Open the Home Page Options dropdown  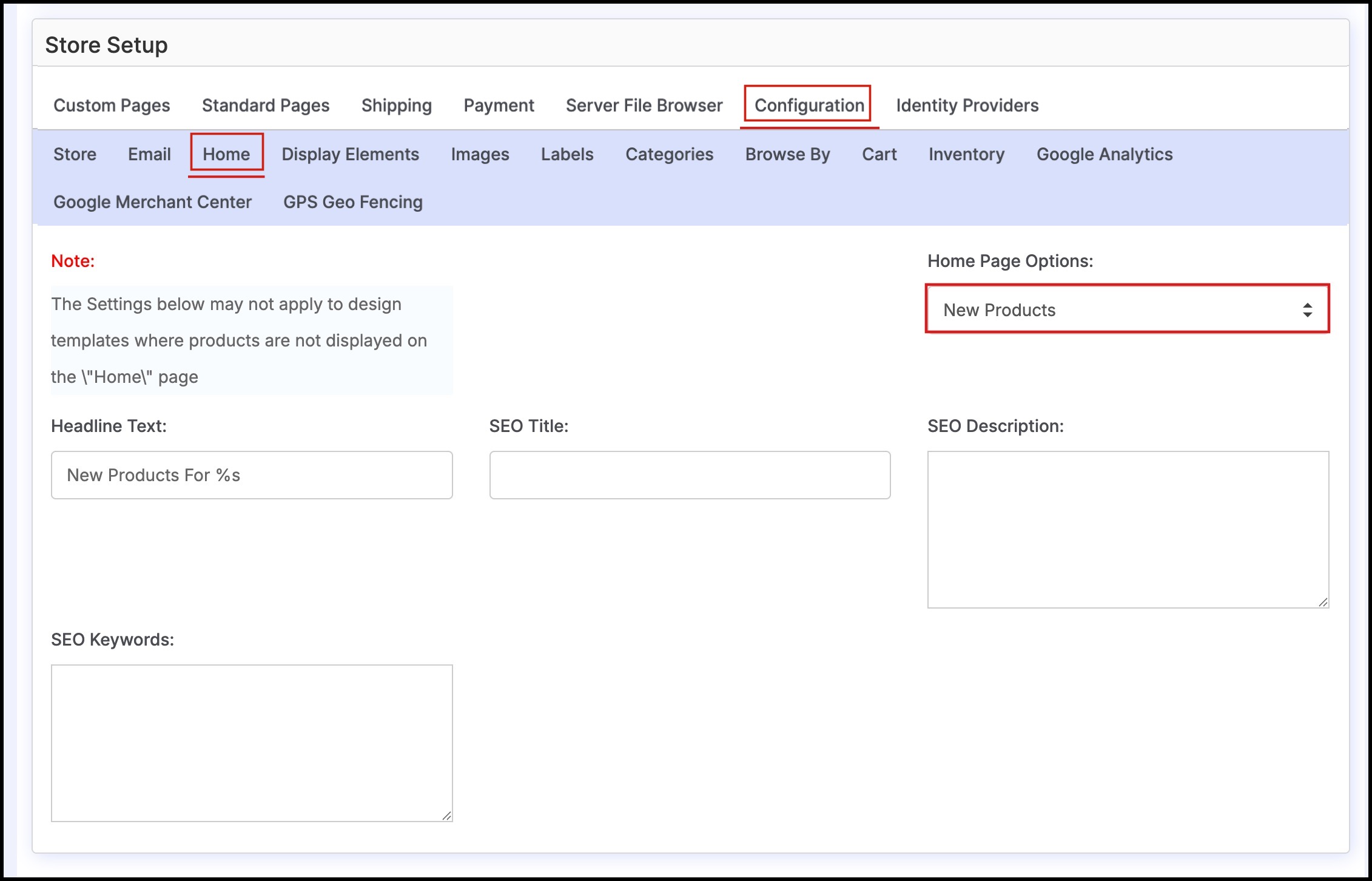(1127, 309)
